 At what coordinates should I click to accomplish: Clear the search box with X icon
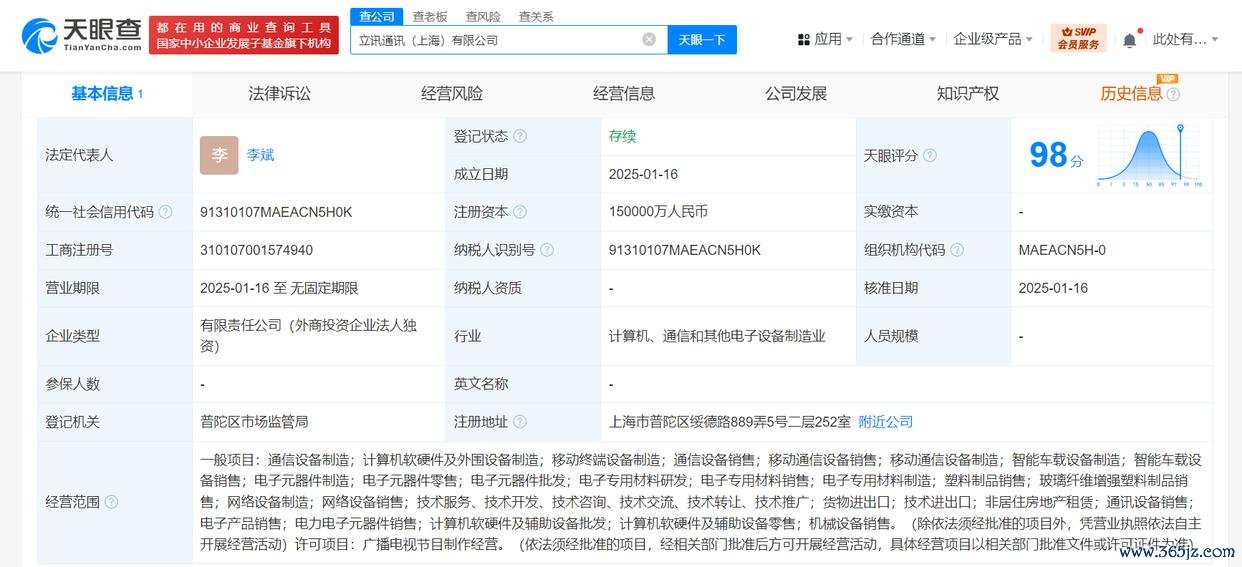pos(649,40)
